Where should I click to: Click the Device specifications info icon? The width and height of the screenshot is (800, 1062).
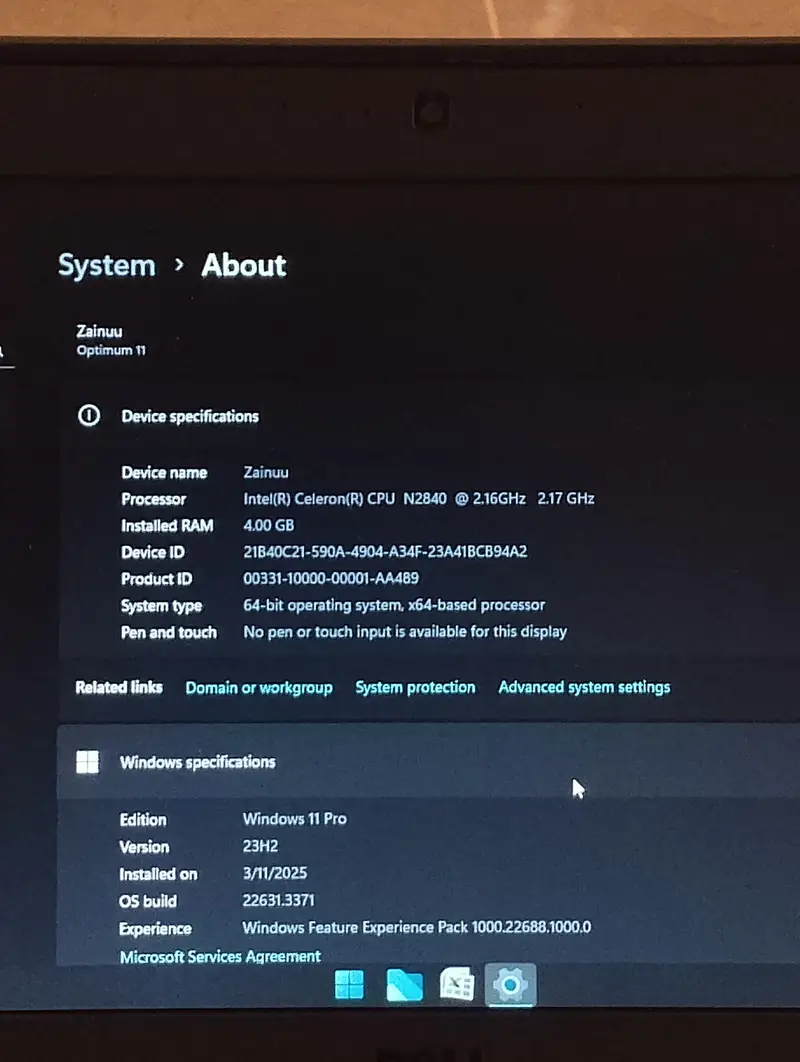click(x=89, y=416)
